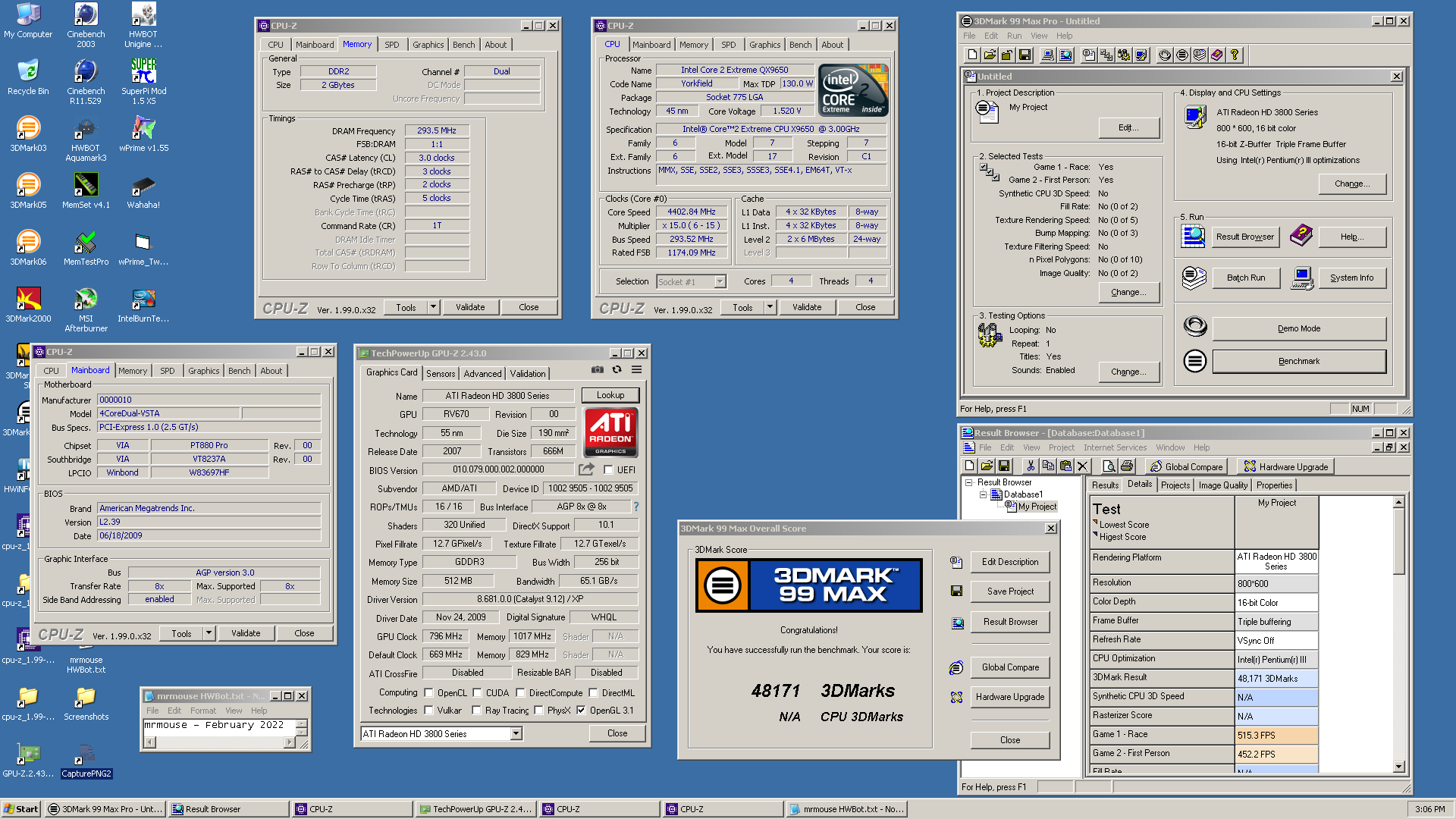Open the Format menu in Notepad

(202, 711)
